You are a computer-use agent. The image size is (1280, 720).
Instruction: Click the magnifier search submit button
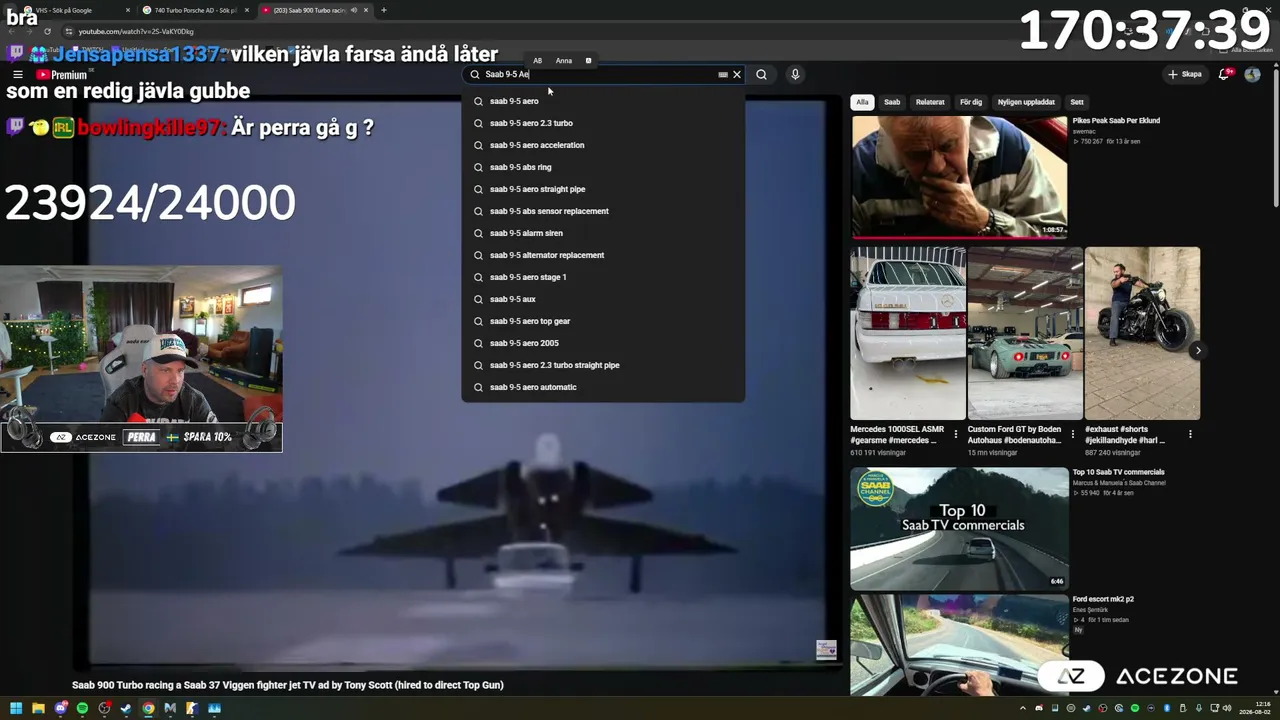761,74
